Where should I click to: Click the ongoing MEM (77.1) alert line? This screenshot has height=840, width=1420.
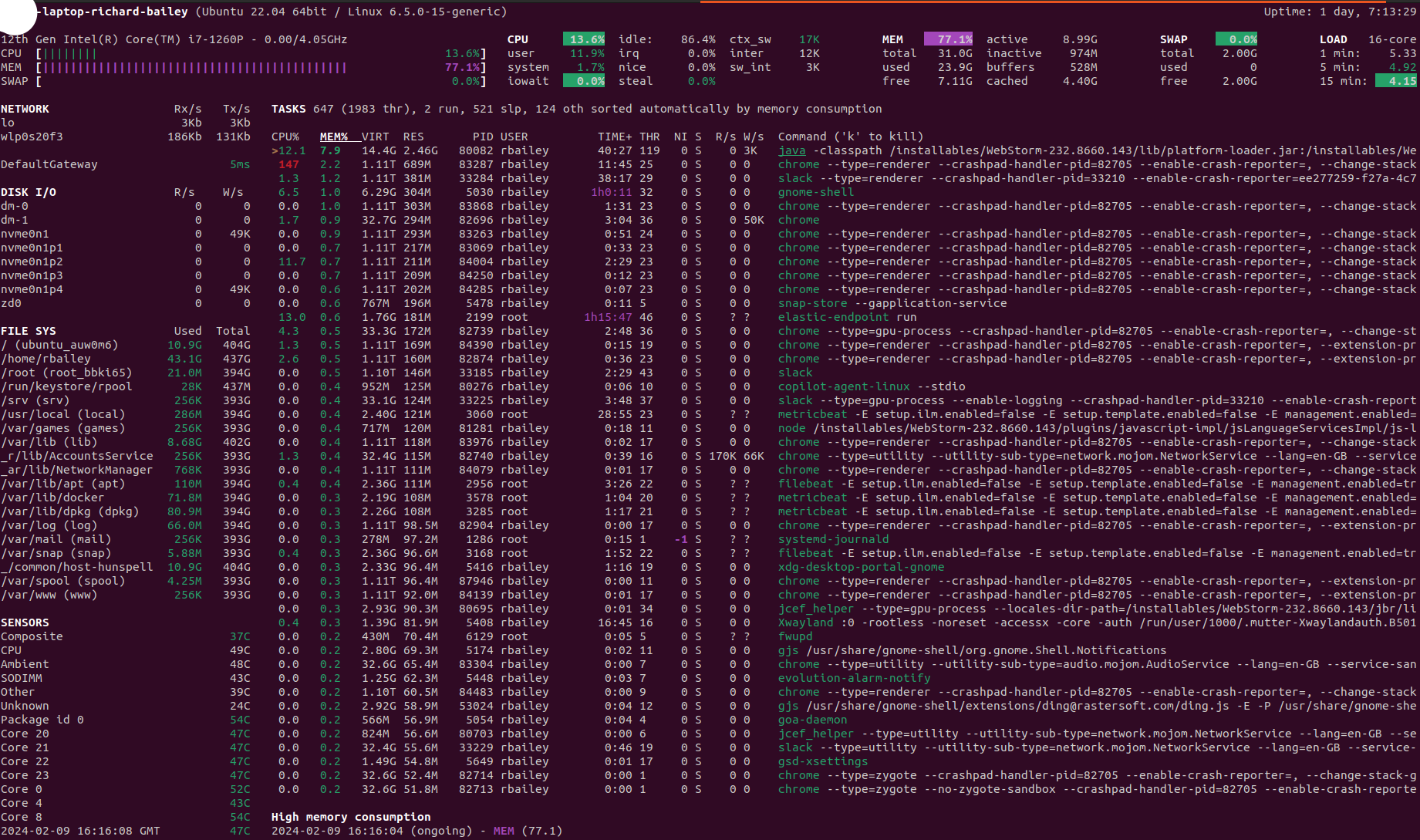417,831
